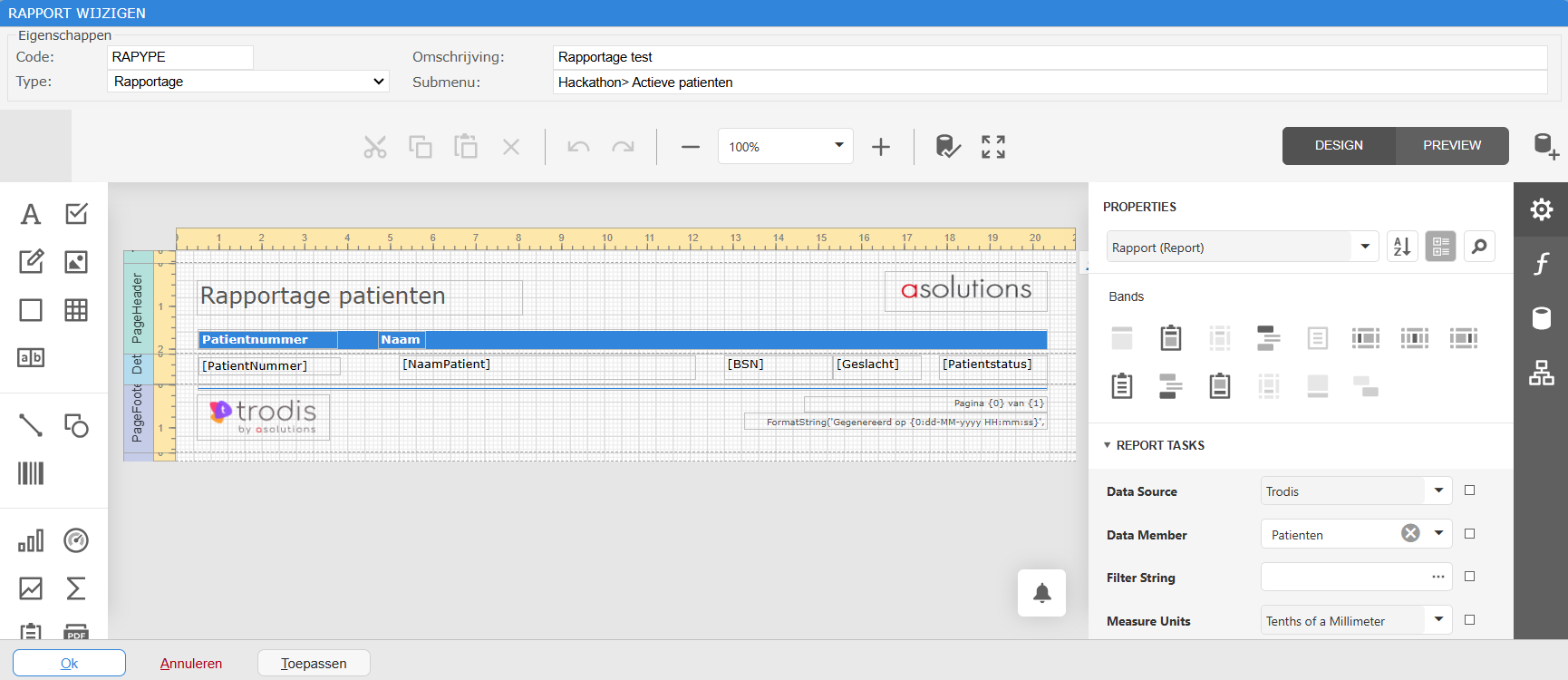Select the Shape tool in toolbox

[x=76, y=425]
